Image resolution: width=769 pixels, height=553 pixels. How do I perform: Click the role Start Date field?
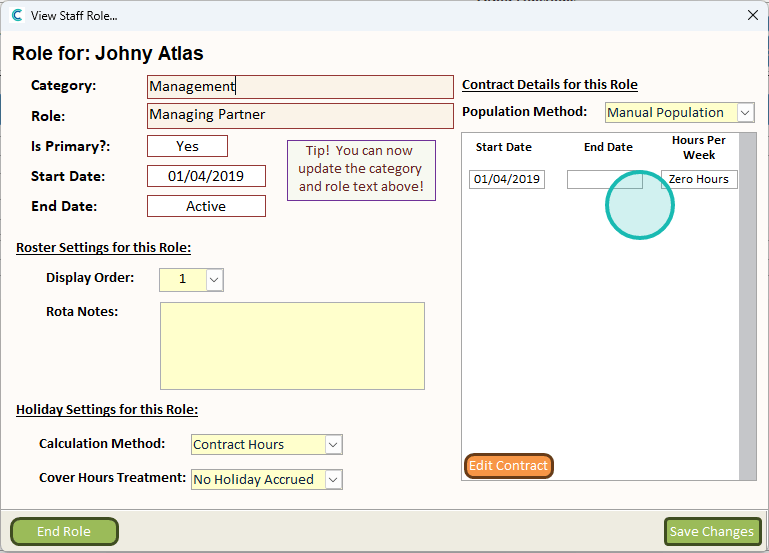[206, 176]
